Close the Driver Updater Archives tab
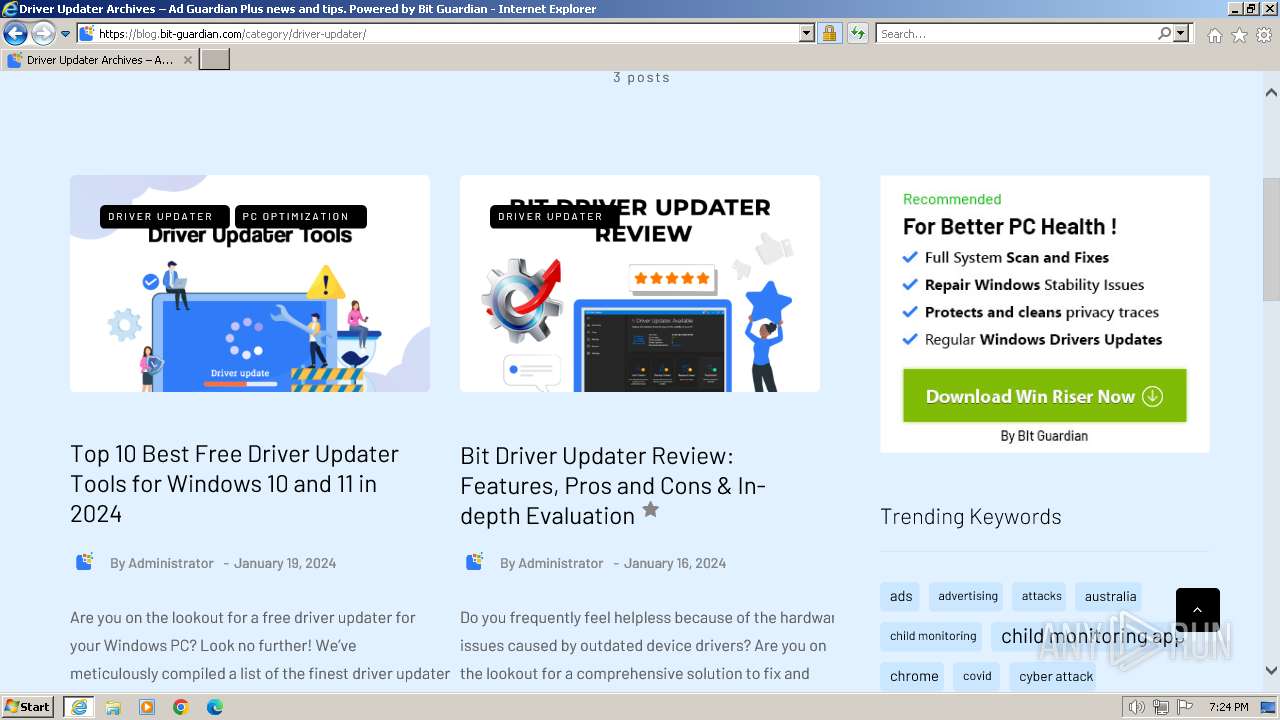The image size is (1280, 720). click(187, 60)
